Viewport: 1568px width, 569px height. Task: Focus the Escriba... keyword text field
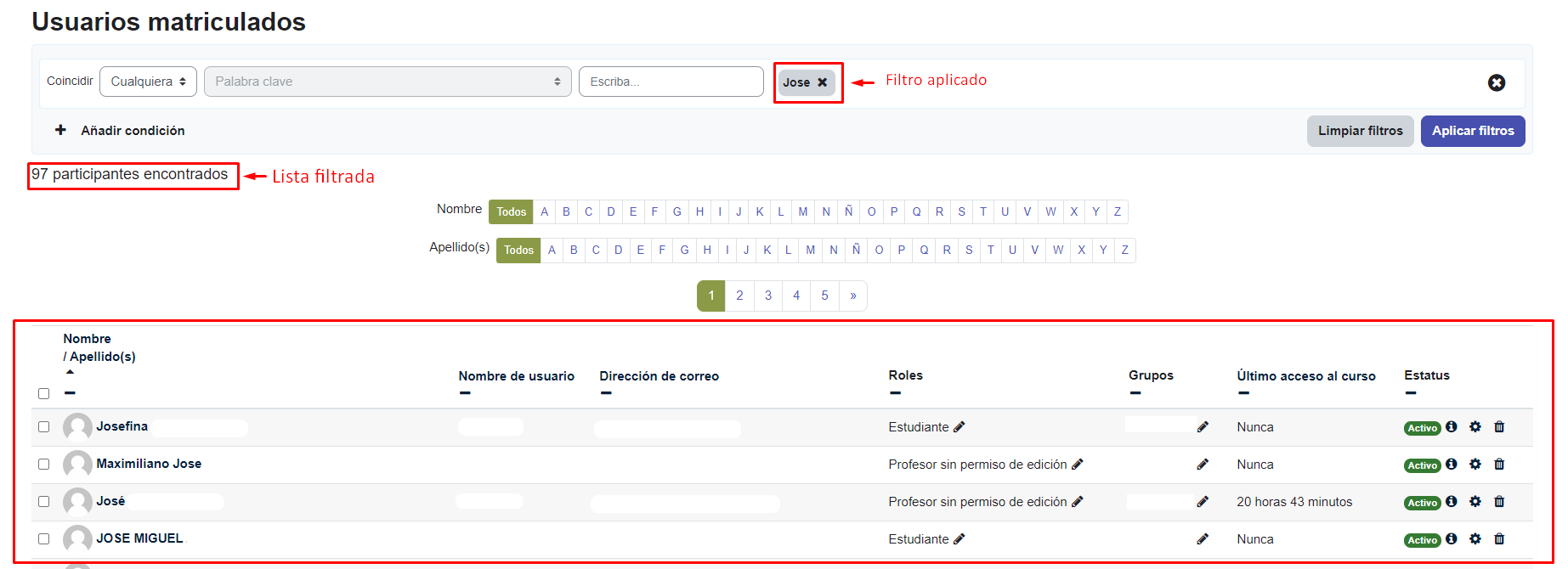pos(671,82)
